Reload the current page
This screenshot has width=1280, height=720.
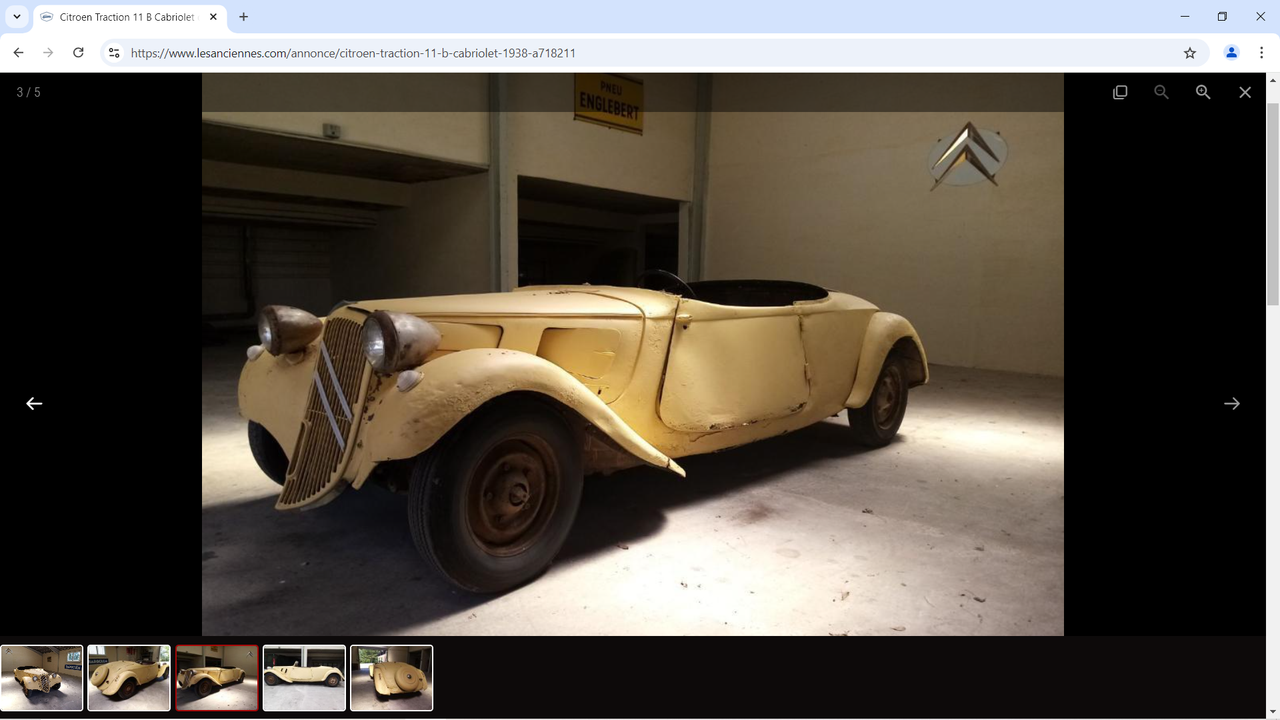[x=78, y=53]
